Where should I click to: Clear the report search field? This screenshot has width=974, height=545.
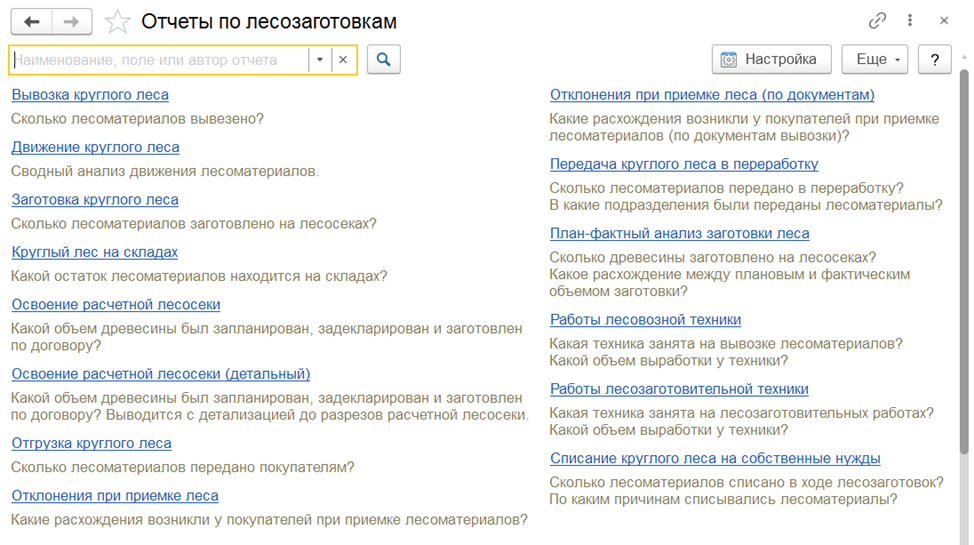pyautogui.click(x=343, y=60)
